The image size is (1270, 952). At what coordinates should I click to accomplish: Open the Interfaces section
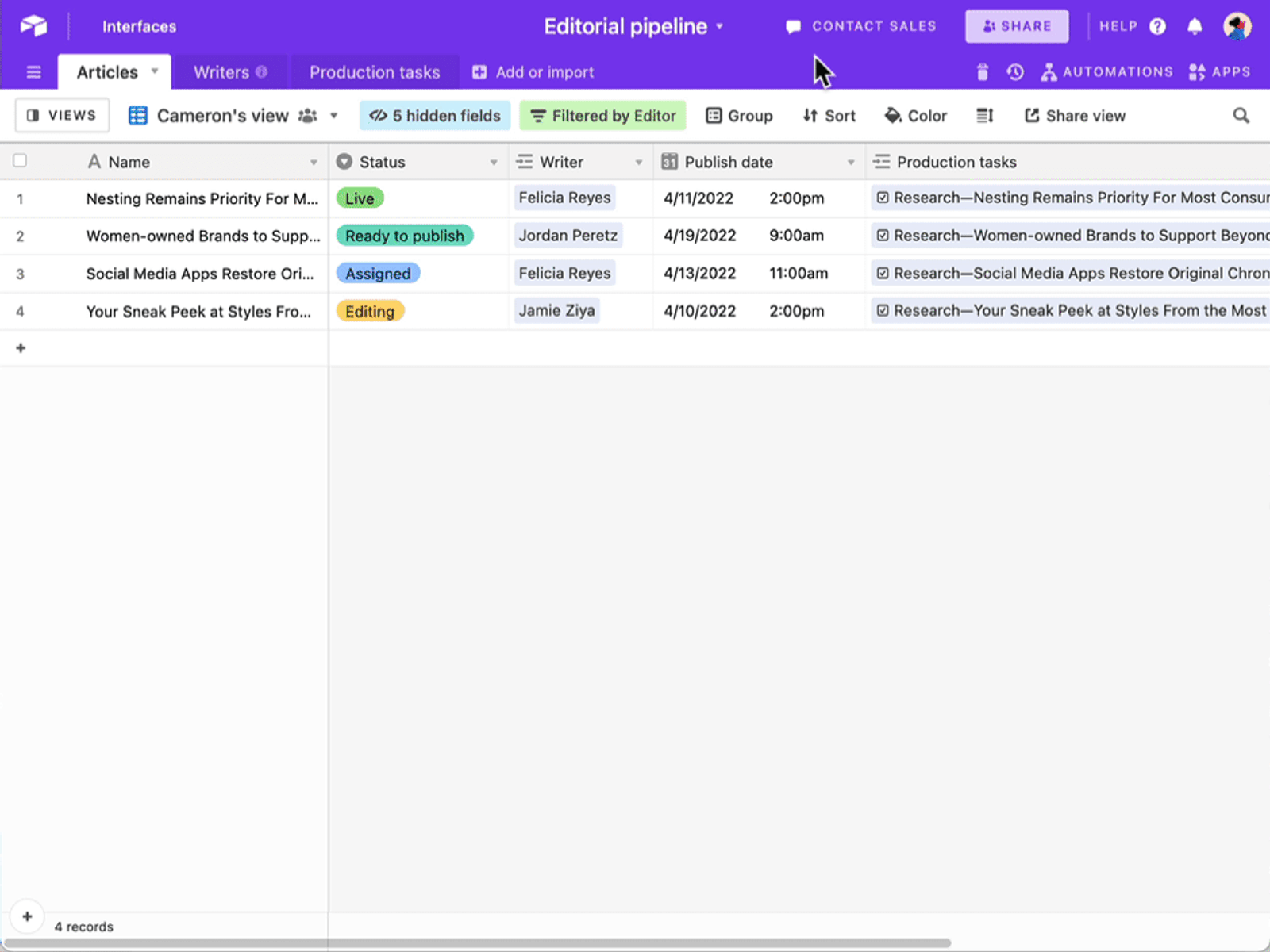coord(139,26)
